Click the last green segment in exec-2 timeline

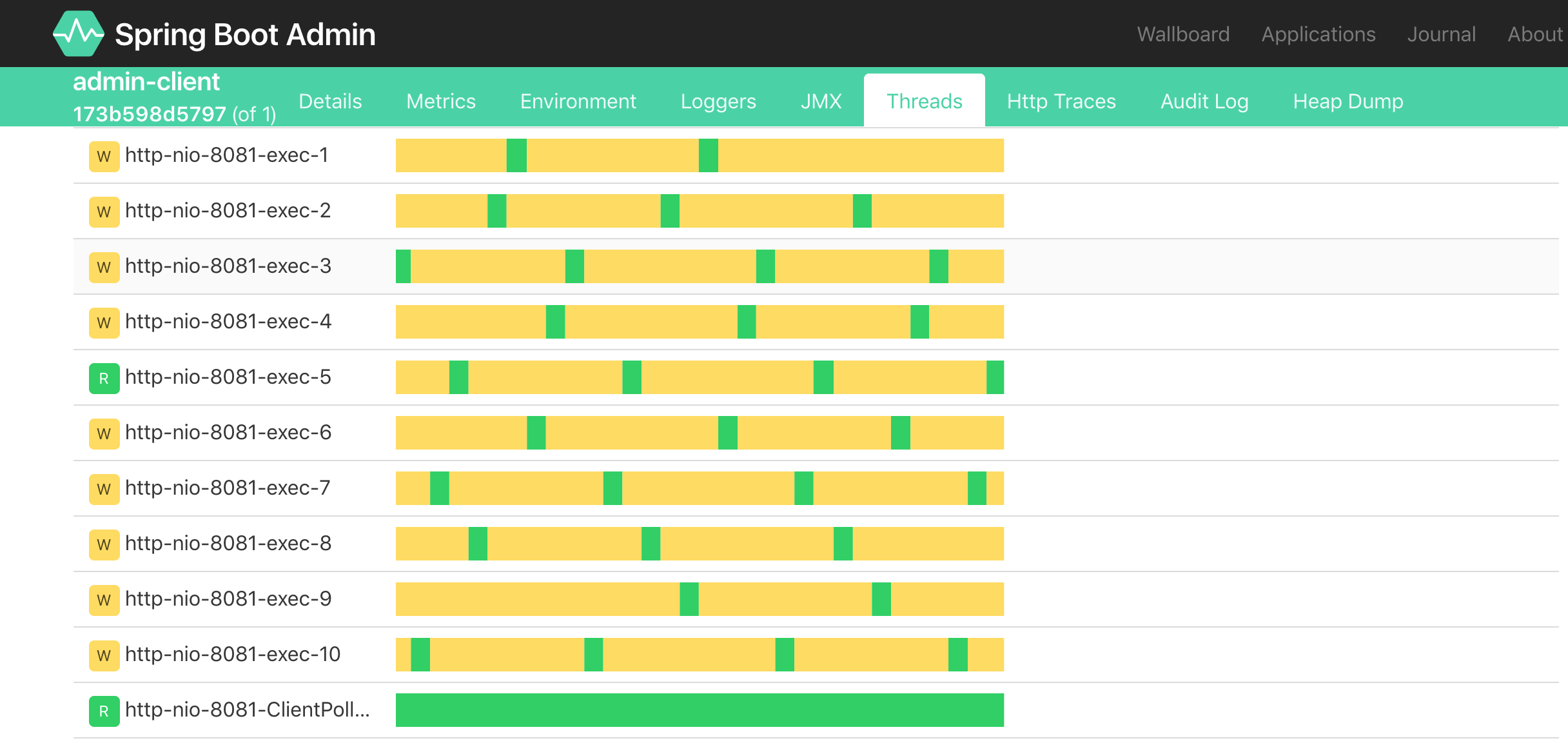[862, 211]
